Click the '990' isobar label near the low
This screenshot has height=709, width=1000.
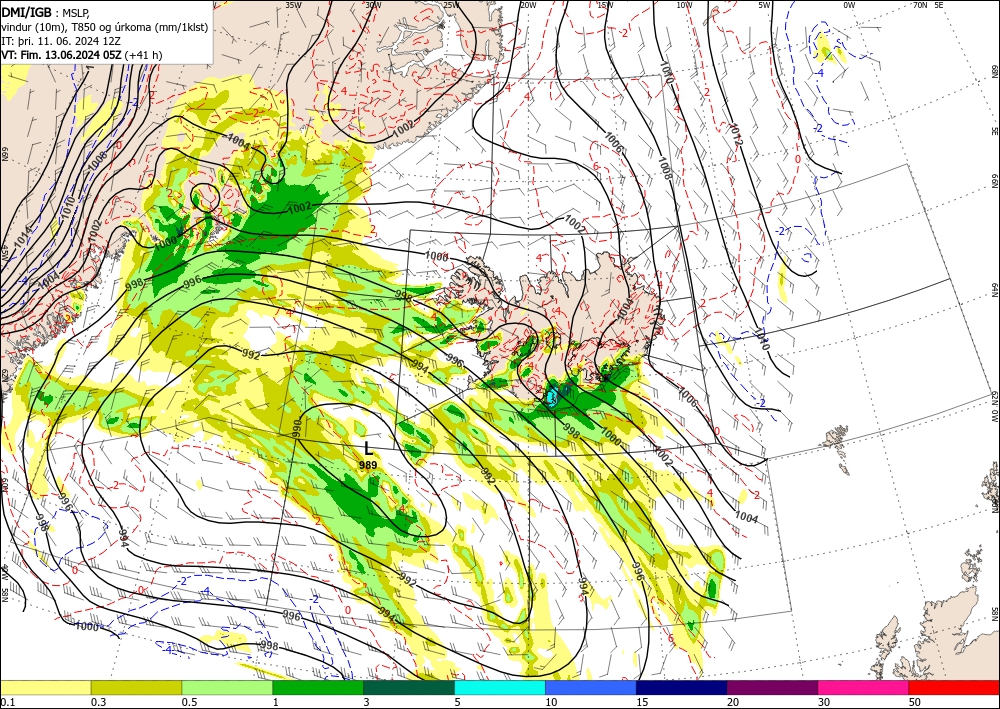(x=297, y=427)
